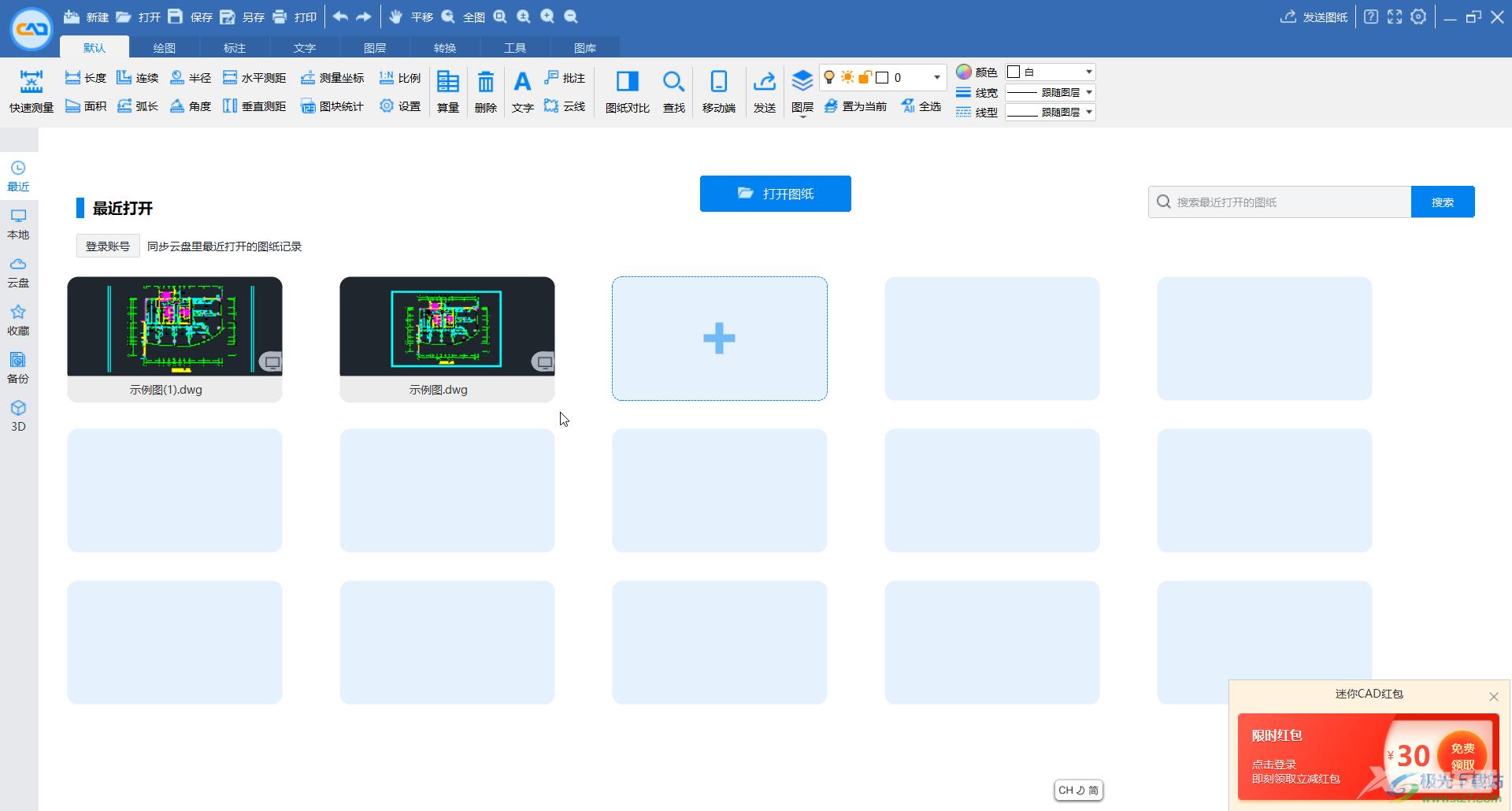Click 置为当前 set layer current
Screen dimensions: 1512x811
[855, 106]
